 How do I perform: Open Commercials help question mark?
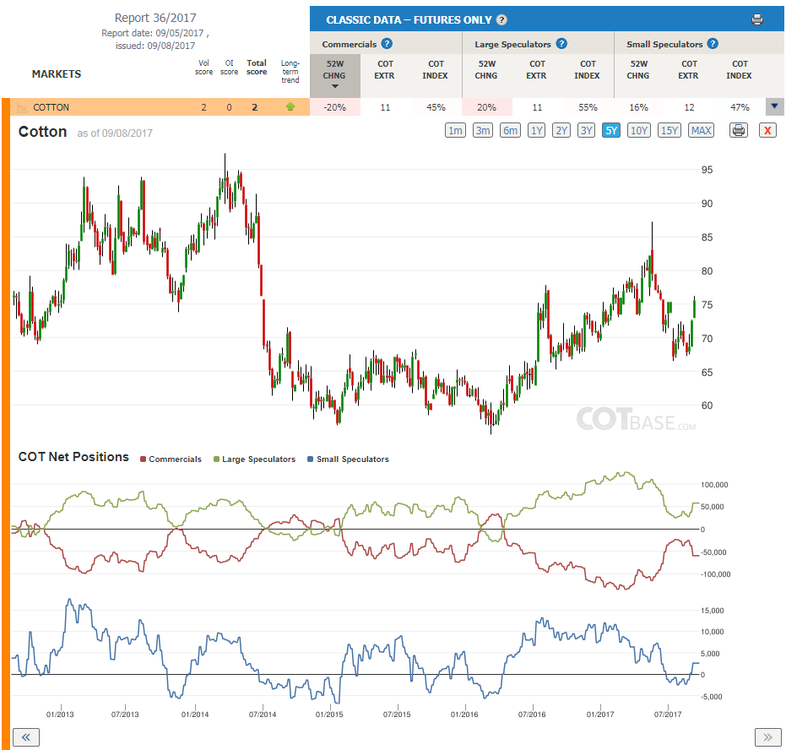[386, 44]
